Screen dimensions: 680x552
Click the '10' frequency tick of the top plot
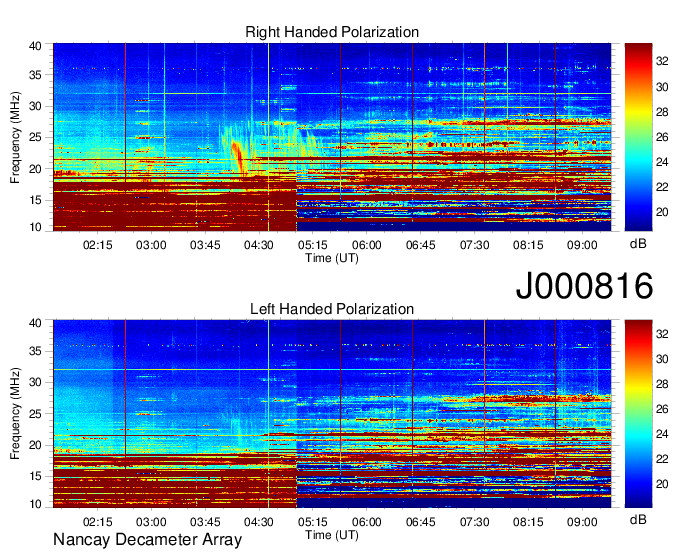pos(35,227)
